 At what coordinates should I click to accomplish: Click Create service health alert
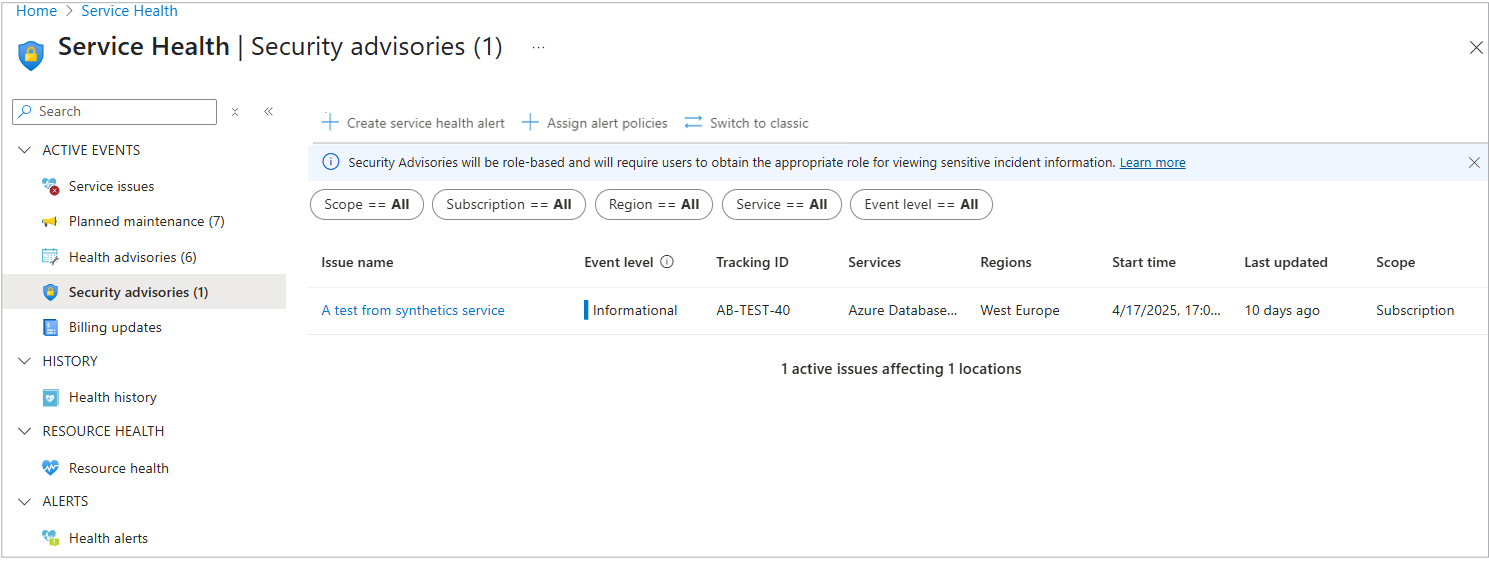[413, 123]
